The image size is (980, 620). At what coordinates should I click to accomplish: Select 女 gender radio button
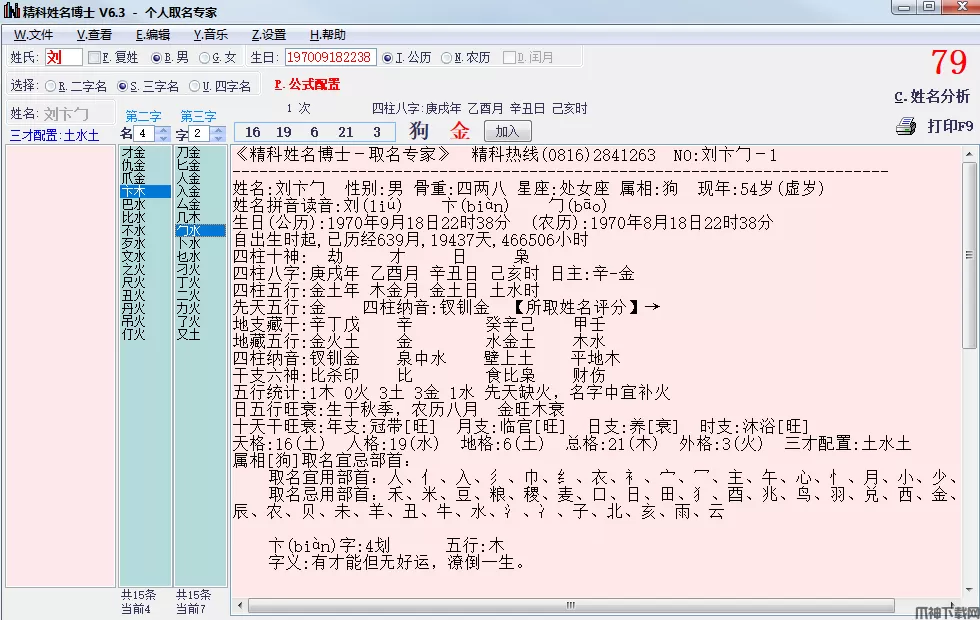point(204,58)
